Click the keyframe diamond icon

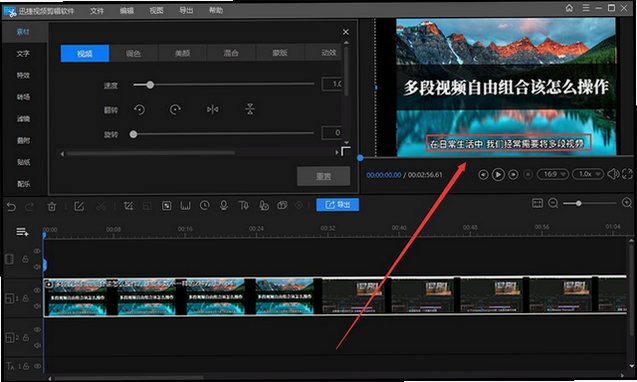[299, 206]
